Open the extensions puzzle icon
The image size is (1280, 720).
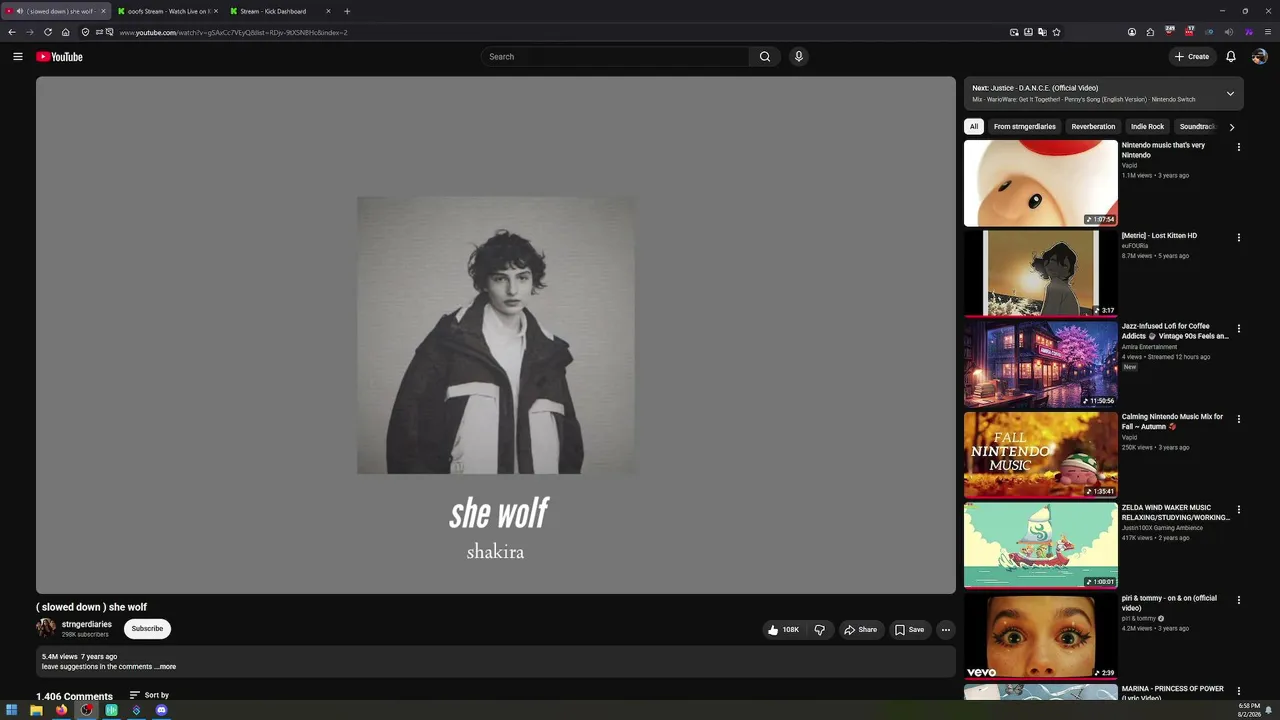click(x=1150, y=32)
